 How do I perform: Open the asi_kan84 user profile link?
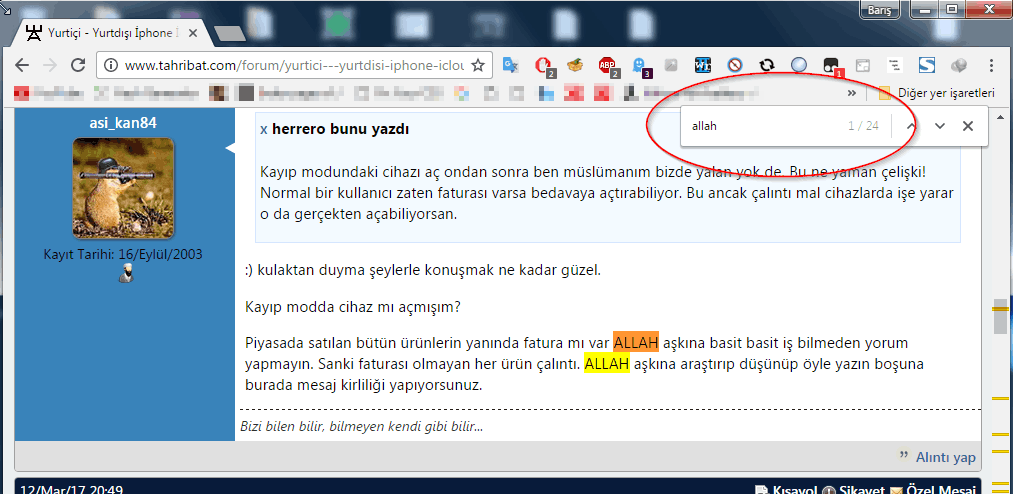pyautogui.click(x=123, y=122)
